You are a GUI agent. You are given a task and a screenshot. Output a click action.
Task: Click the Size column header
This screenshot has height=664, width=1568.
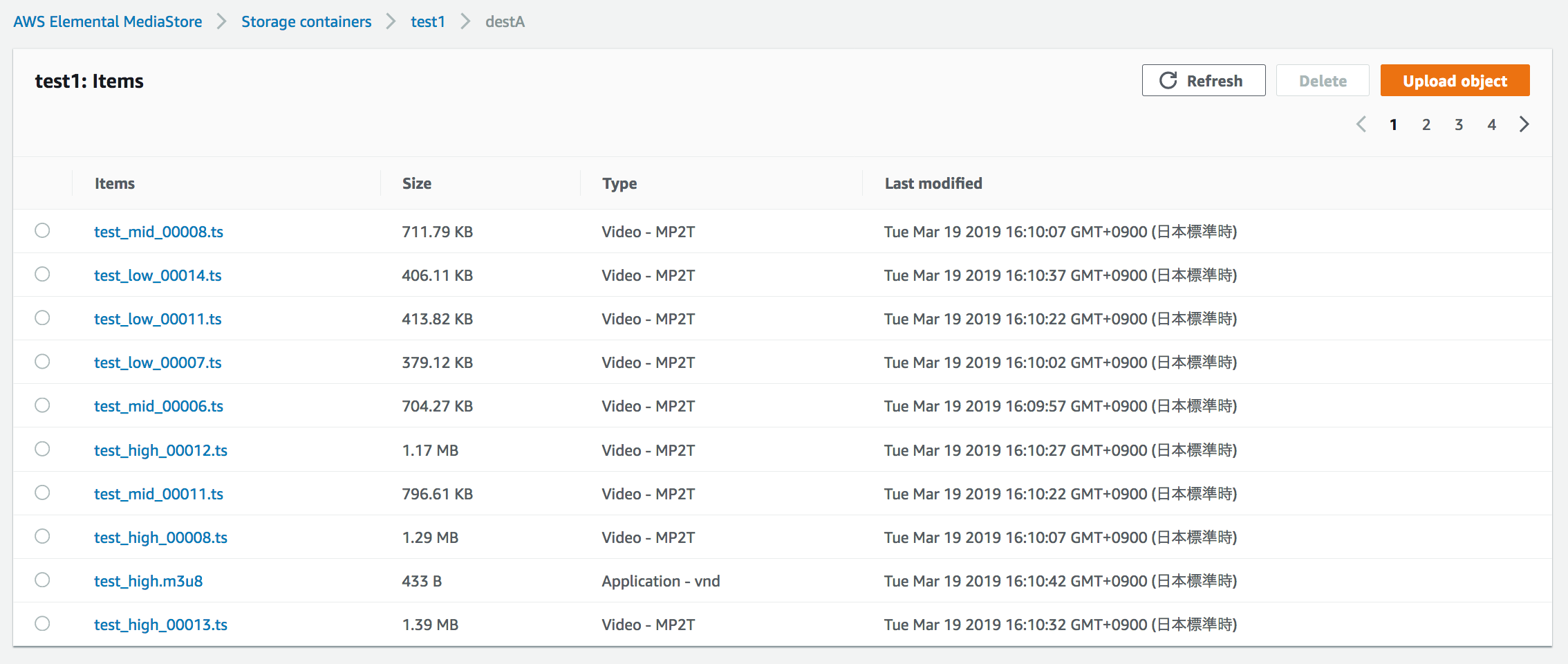pyautogui.click(x=417, y=183)
